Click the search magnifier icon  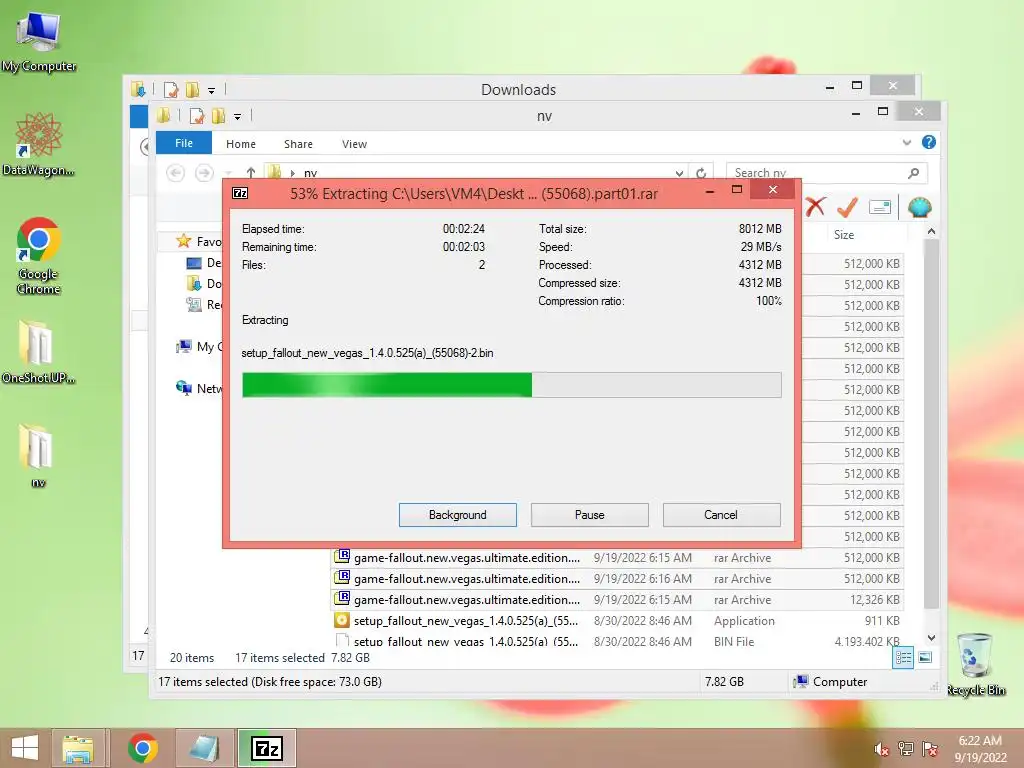914,172
